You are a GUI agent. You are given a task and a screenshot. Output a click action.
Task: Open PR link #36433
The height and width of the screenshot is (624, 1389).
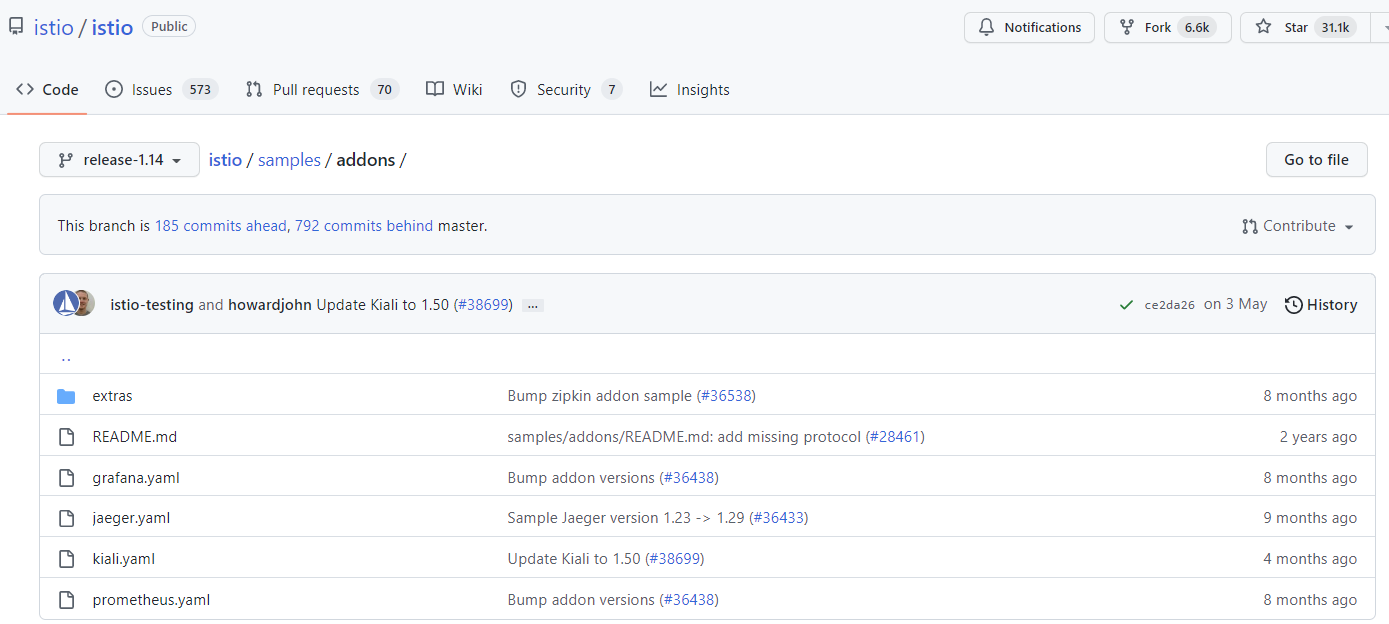click(x=778, y=518)
